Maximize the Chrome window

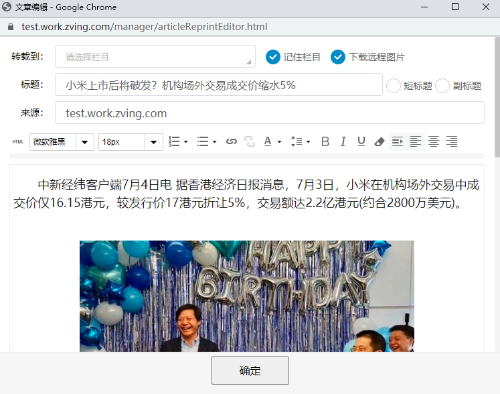[x=455, y=7]
